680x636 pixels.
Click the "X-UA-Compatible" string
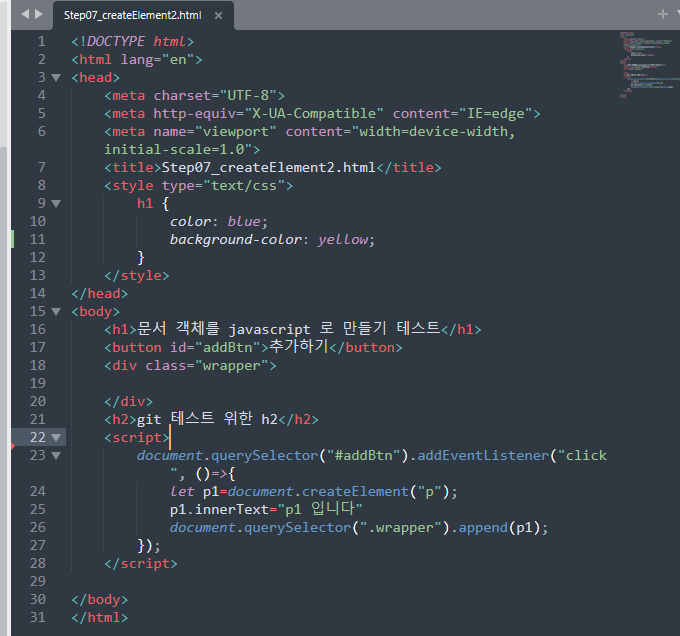pyautogui.click(x=314, y=114)
